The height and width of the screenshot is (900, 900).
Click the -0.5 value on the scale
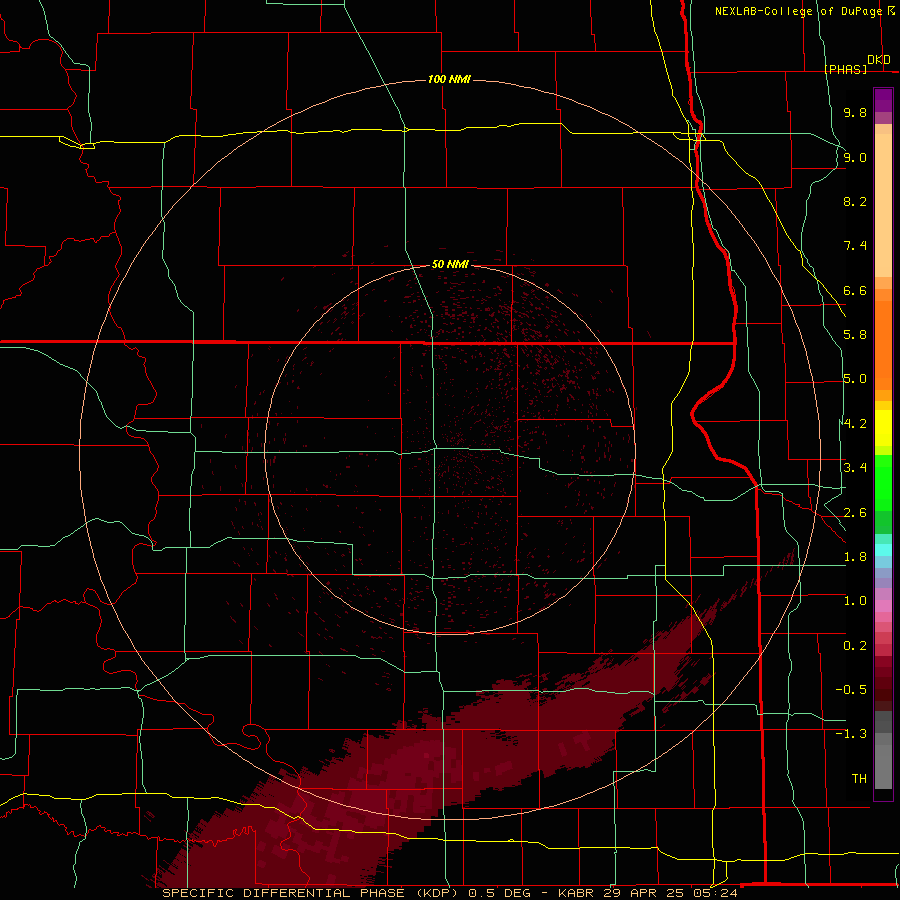[x=851, y=690]
